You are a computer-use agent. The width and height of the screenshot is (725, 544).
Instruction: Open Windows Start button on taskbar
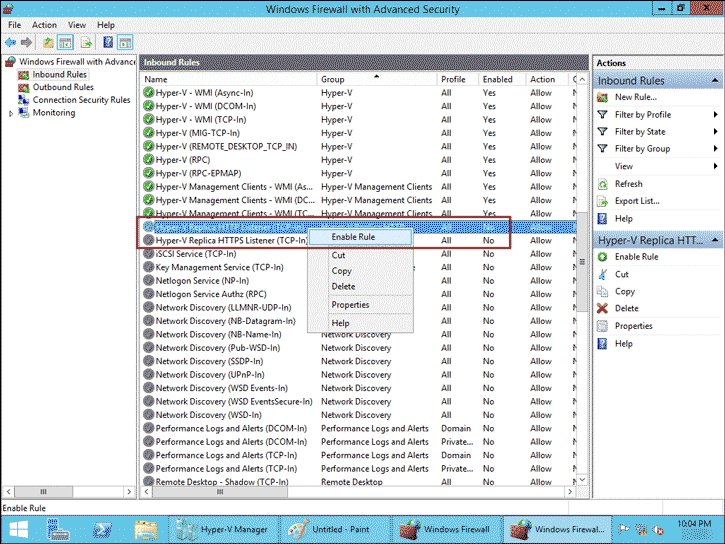click(x=19, y=529)
